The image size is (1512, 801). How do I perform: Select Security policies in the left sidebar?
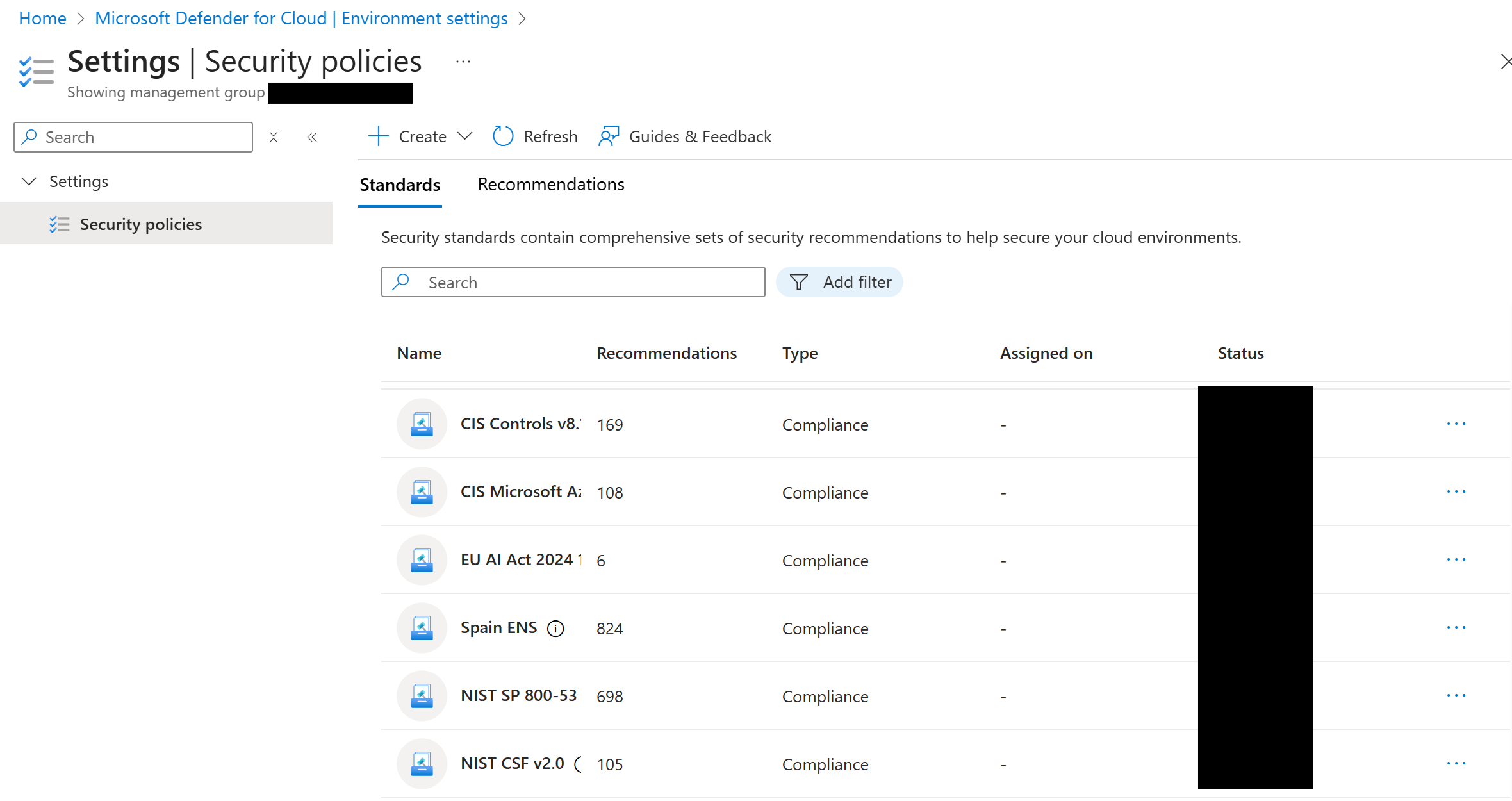140,224
